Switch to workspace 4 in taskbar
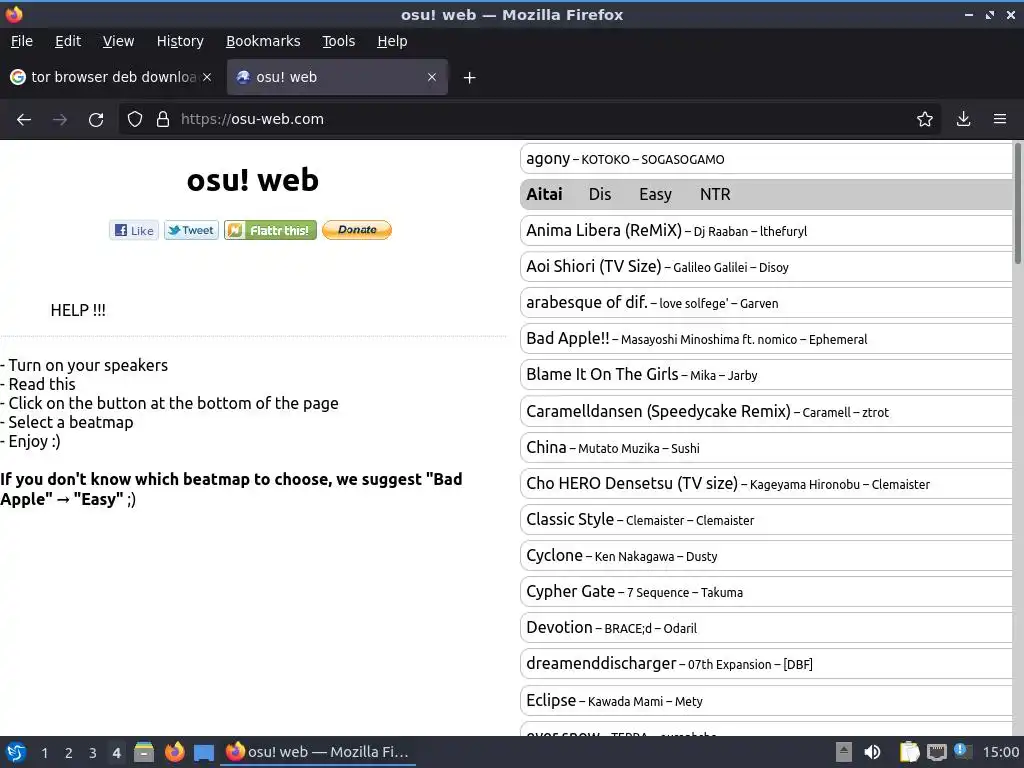The height and width of the screenshot is (768, 1024). tap(116, 753)
